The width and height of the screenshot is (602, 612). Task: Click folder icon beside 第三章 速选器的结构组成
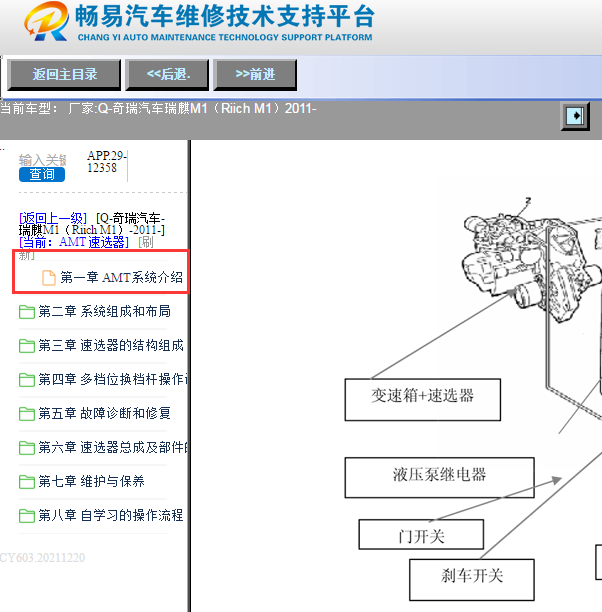coord(27,346)
